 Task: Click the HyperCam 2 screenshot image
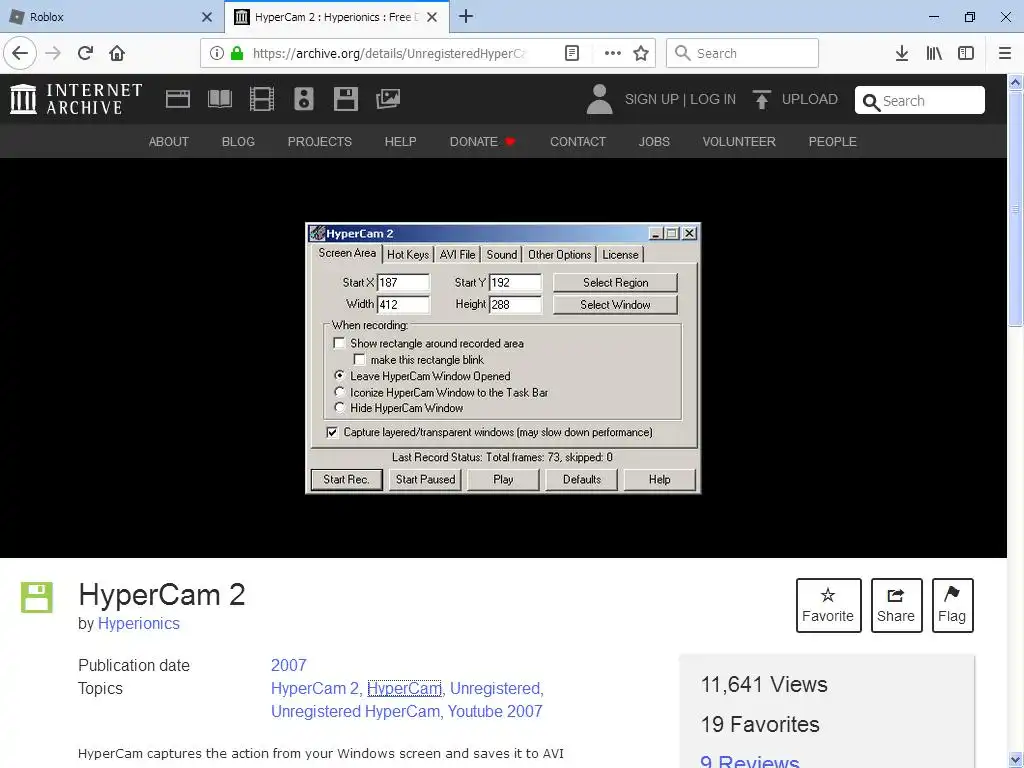tap(503, 358)
